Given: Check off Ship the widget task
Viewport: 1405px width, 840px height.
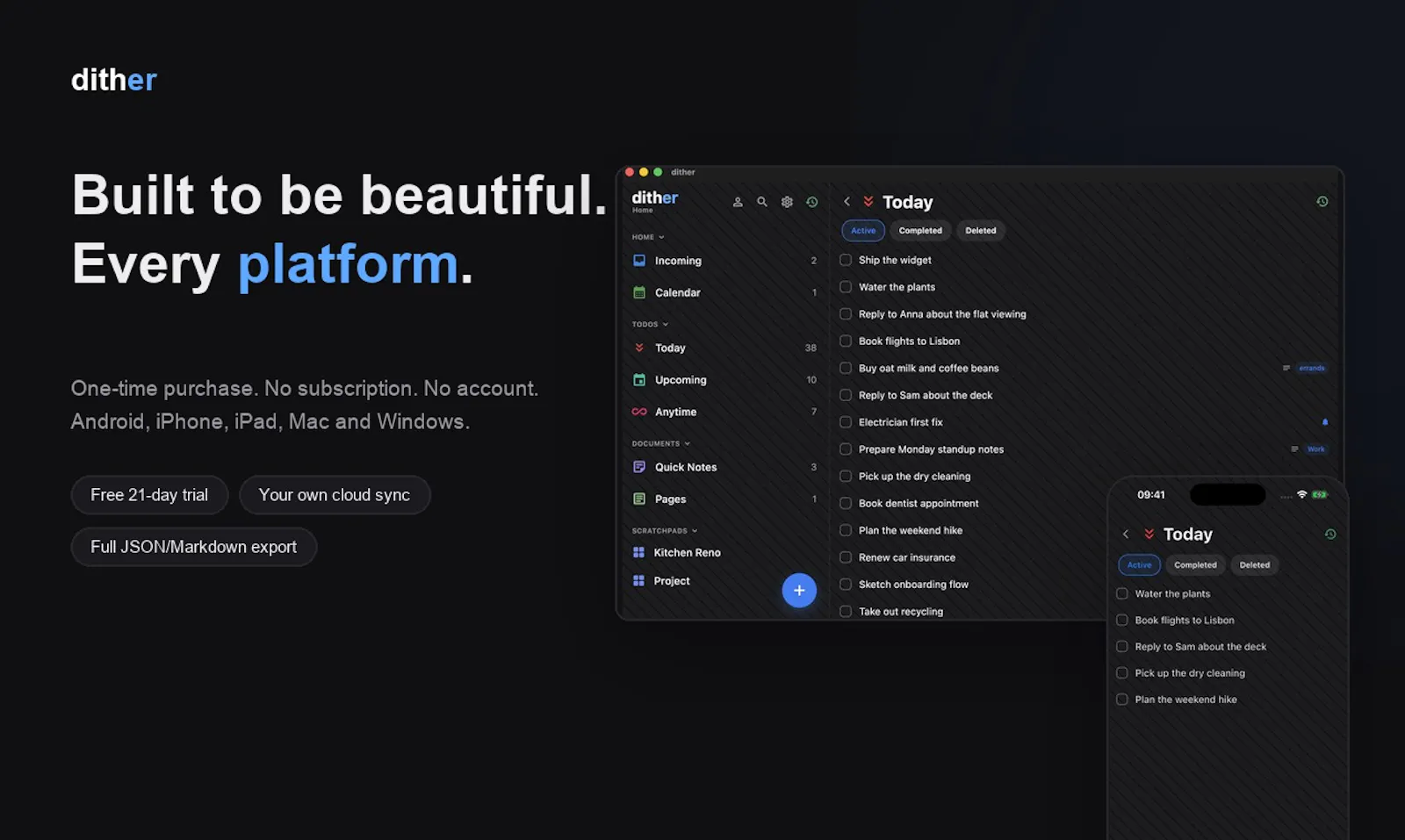Looking at the screenshot, I should pyautogui.click(x=846, y=260).
